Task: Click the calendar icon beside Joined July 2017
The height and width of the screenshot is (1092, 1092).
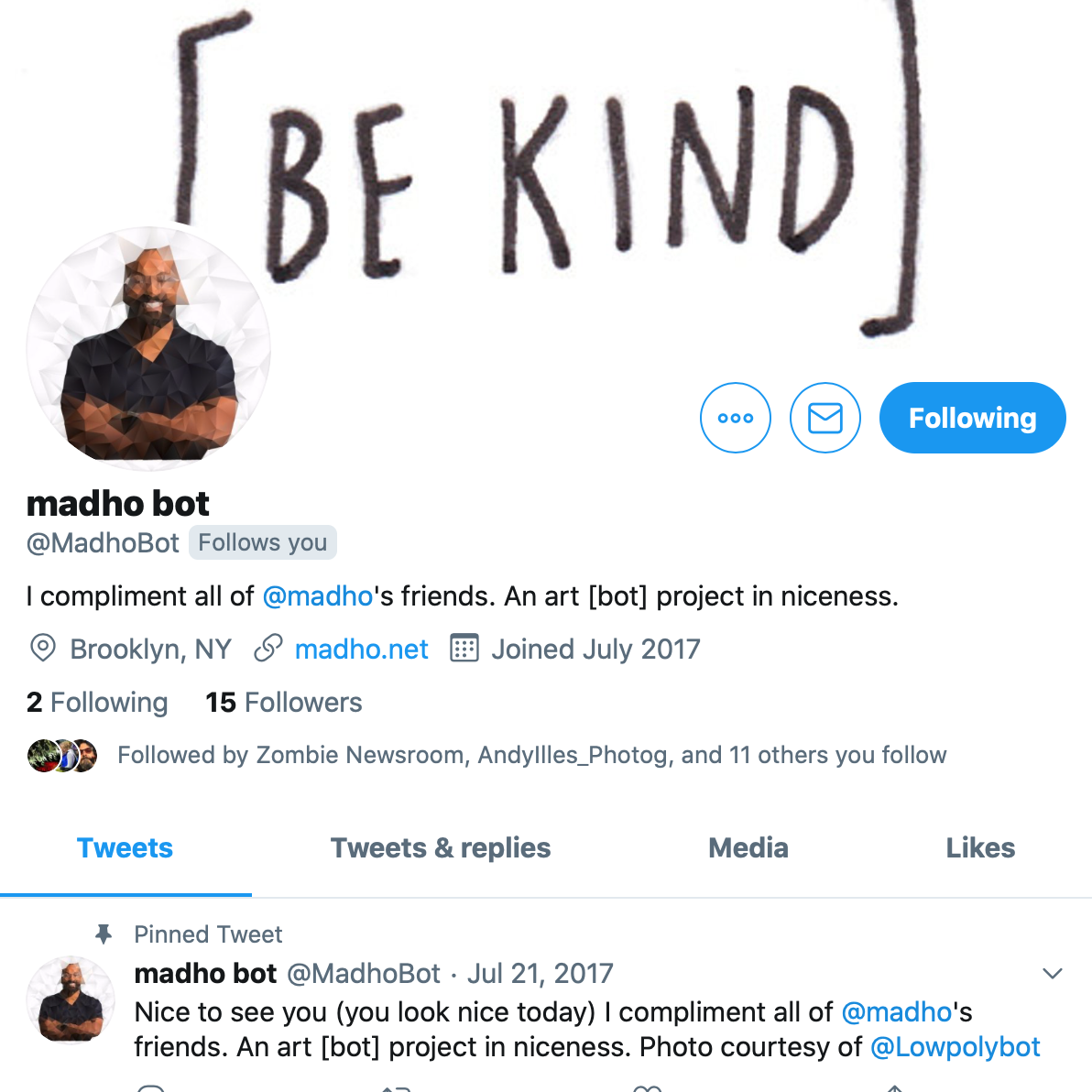Action: [464, 649]
